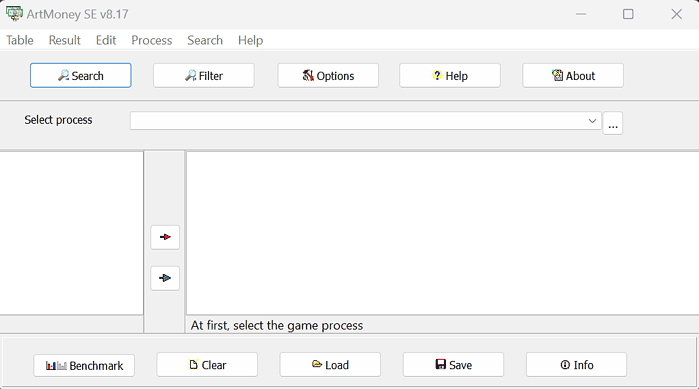Viewport: 699px width, 389px height.
Task: Click inside the Select process combo field
Action: click(x=366, y=121)
